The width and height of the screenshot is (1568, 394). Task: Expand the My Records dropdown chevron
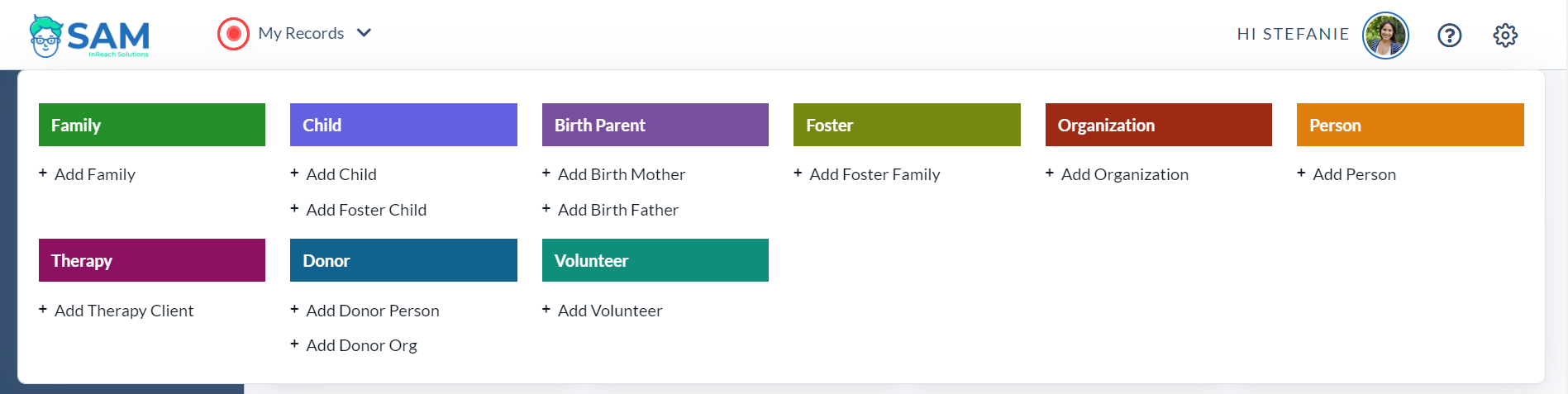click(364, 33)
